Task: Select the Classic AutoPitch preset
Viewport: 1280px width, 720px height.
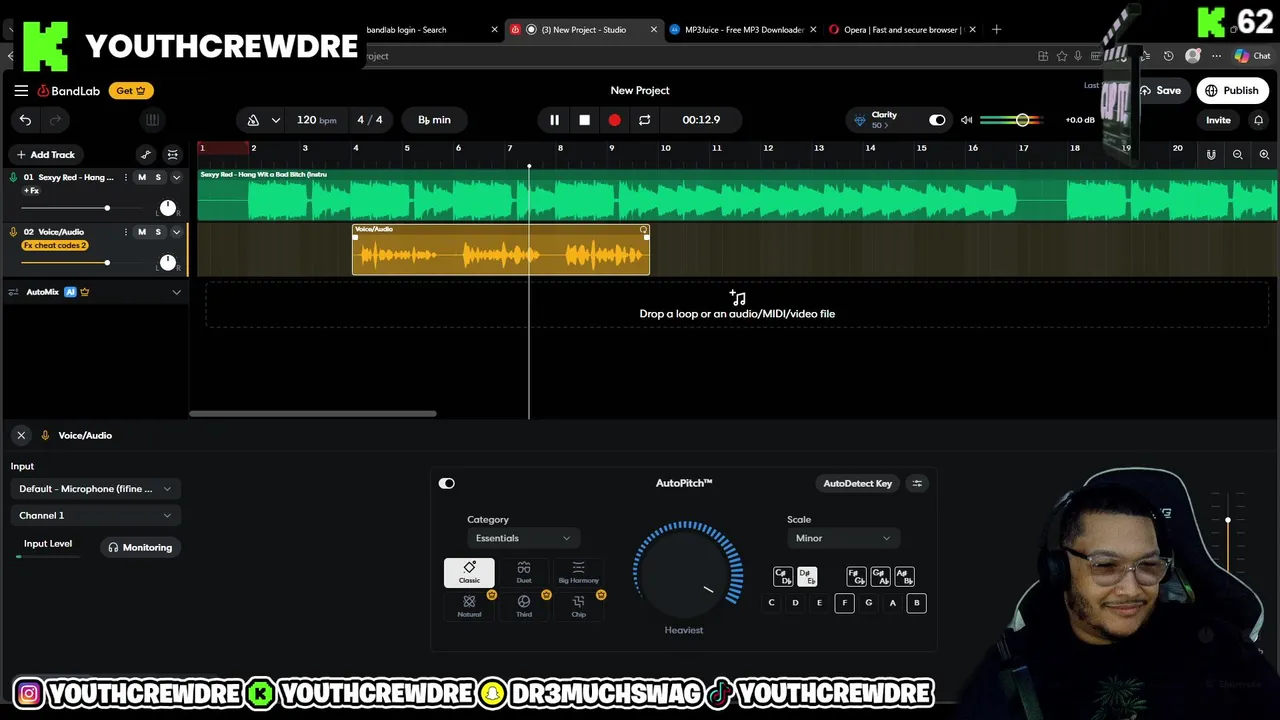Action: 469,572
